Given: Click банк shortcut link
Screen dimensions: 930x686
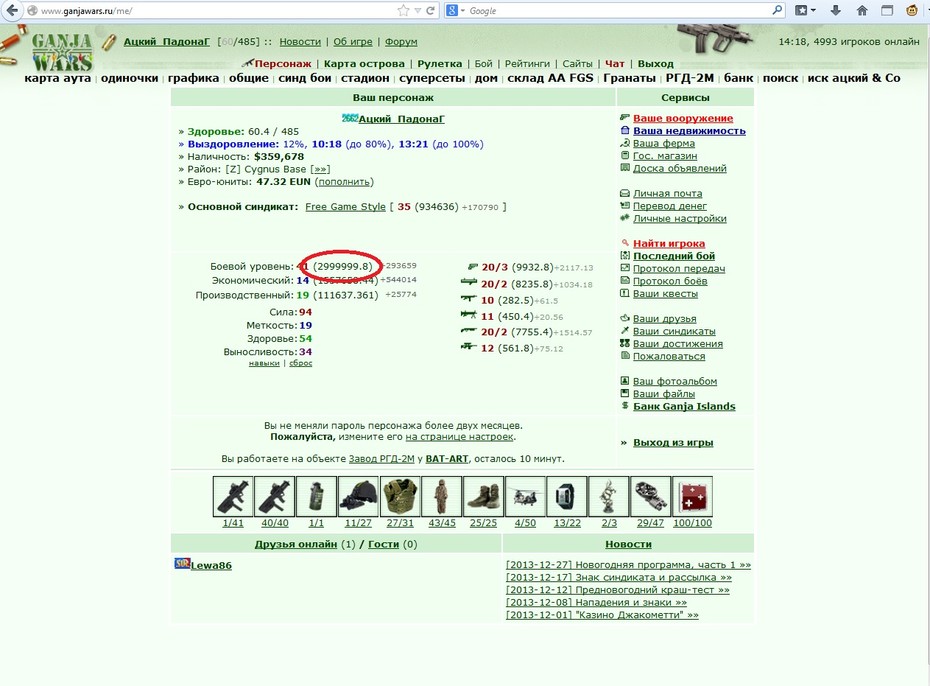Looking at the screenshot, I should pyautogui.click(x=738, y=78).
